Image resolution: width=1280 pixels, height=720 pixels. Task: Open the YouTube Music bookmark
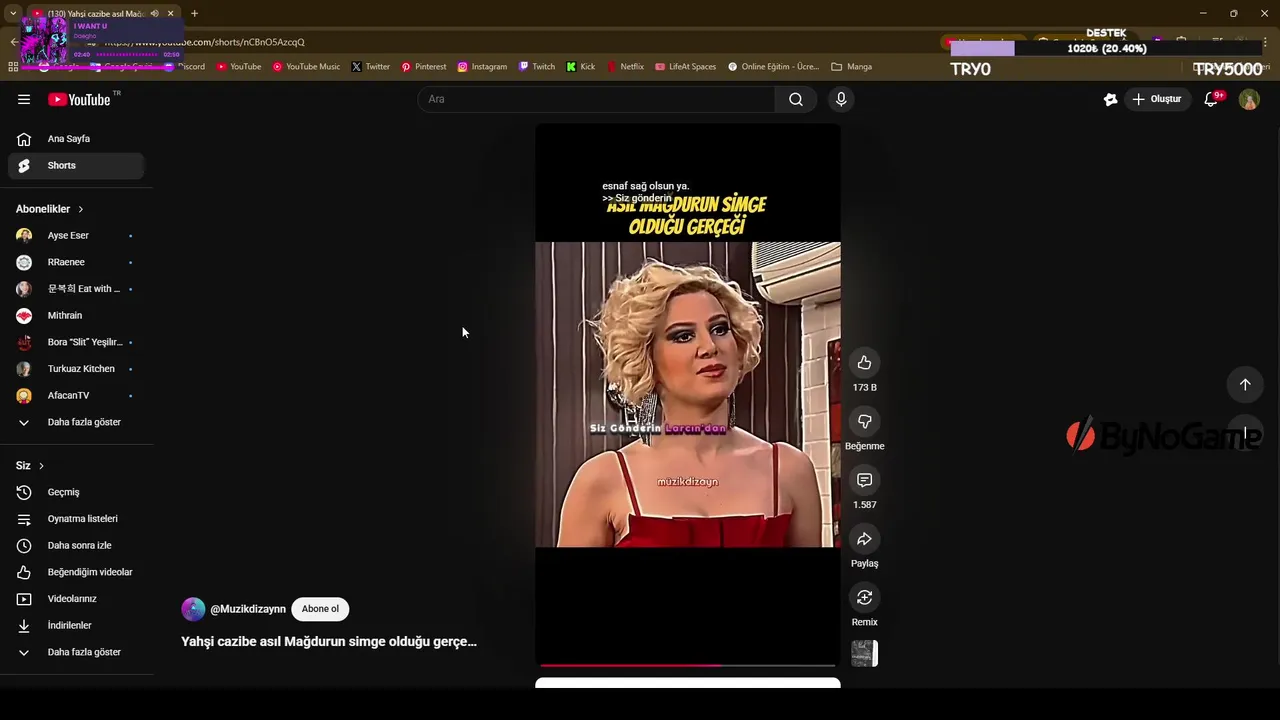tap(306, 67)
